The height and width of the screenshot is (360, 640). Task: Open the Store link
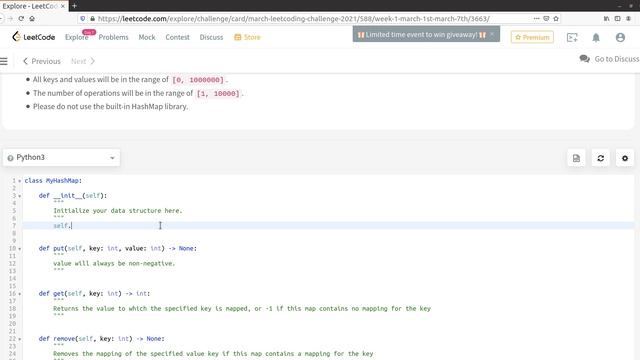click(x=247, y=37)
